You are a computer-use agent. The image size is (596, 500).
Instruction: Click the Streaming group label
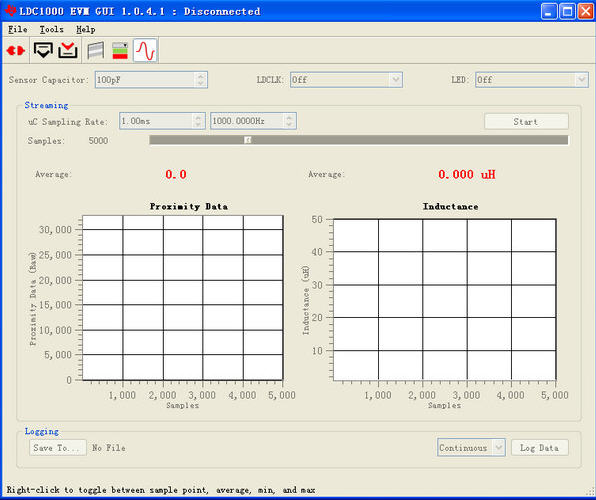click(x=46, y=105)
